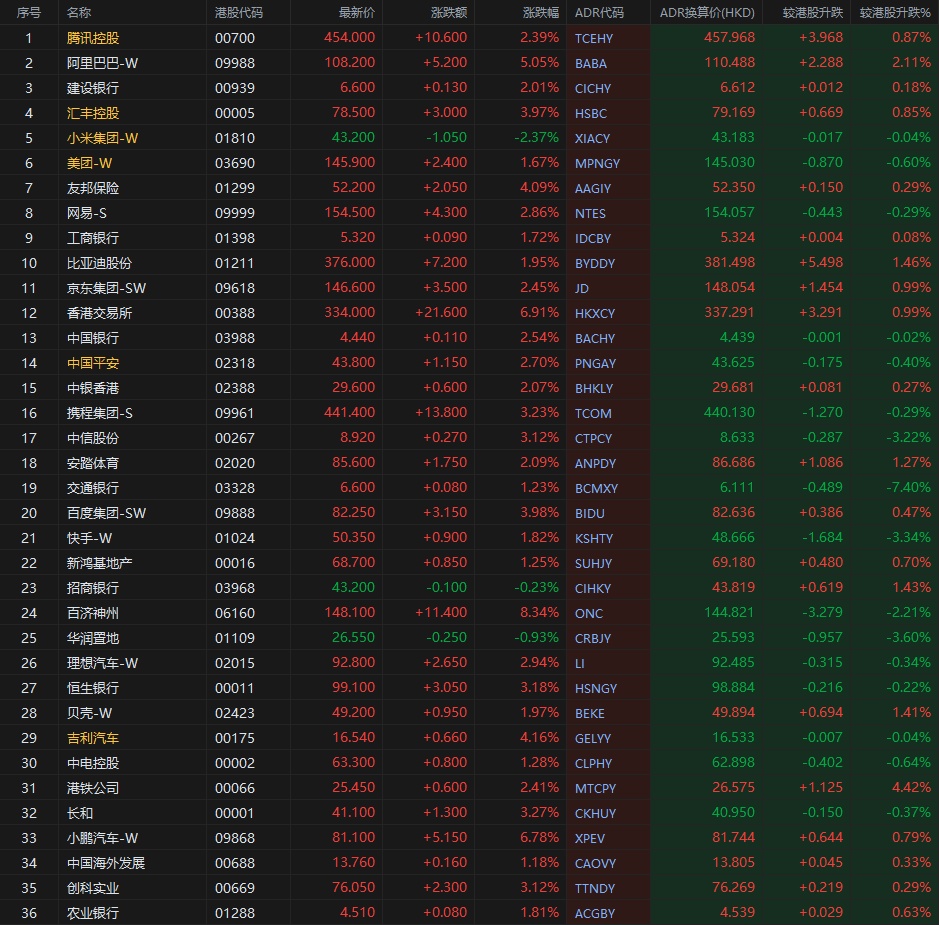Select 理想汽车-W in the list

pos(102,663)
